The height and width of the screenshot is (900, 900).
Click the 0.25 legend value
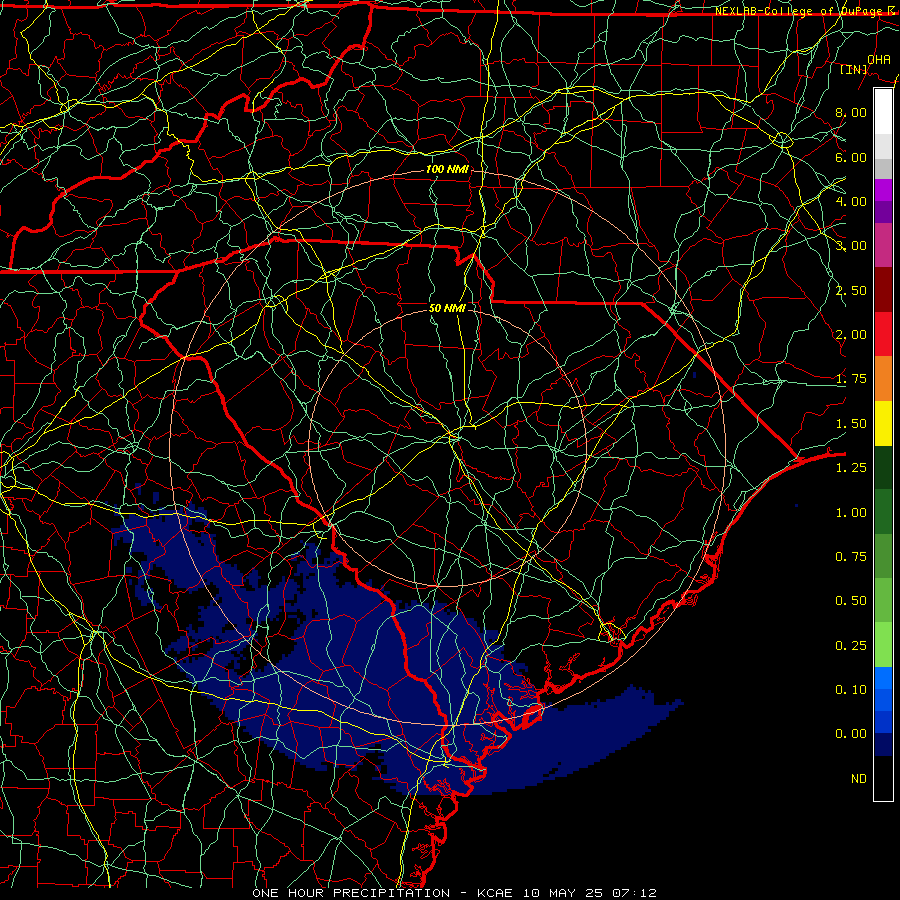coord(851,646)
